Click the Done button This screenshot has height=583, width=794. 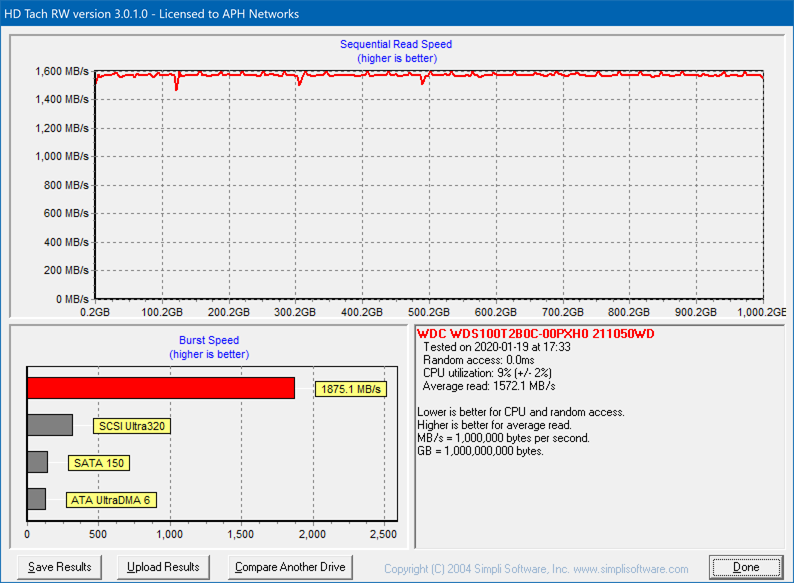pos(746,567)
